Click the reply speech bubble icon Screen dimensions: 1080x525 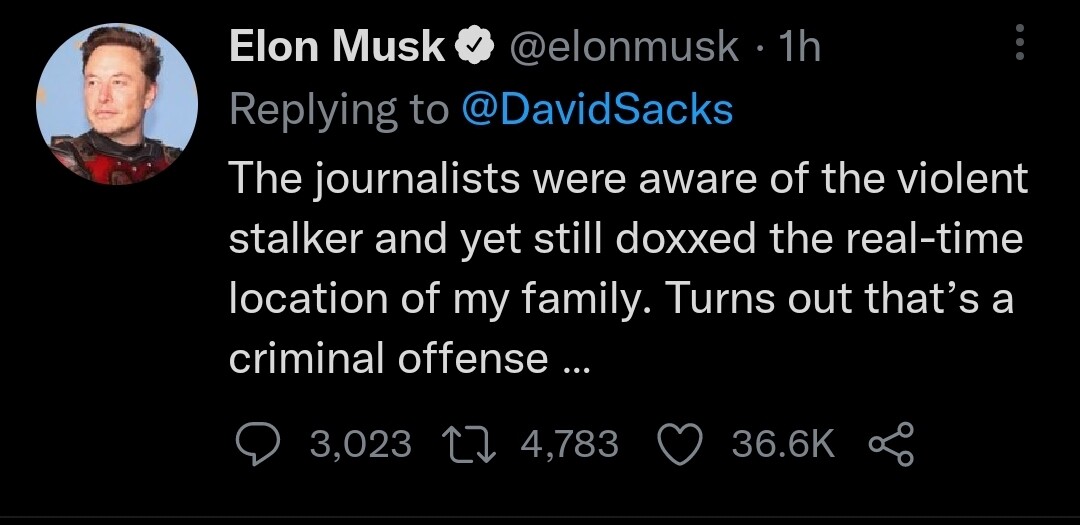click(x=262, y=443)
